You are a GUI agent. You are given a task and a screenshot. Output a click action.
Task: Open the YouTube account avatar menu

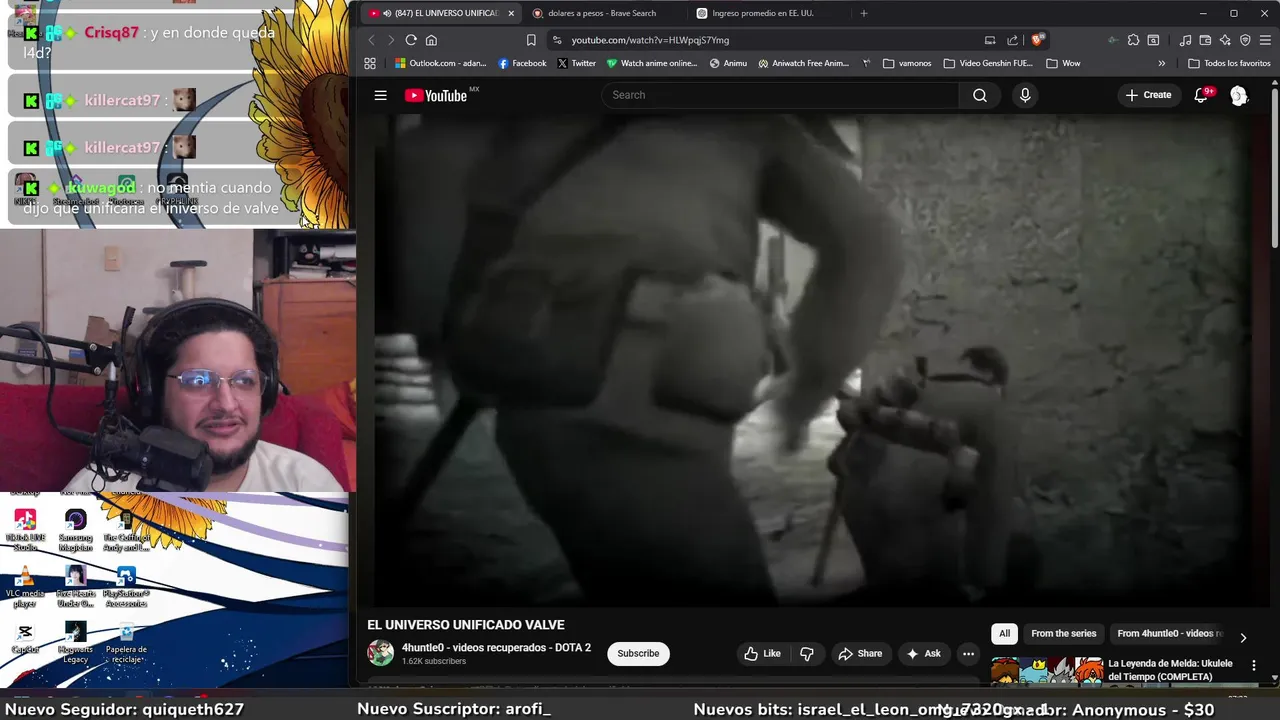1239,95
